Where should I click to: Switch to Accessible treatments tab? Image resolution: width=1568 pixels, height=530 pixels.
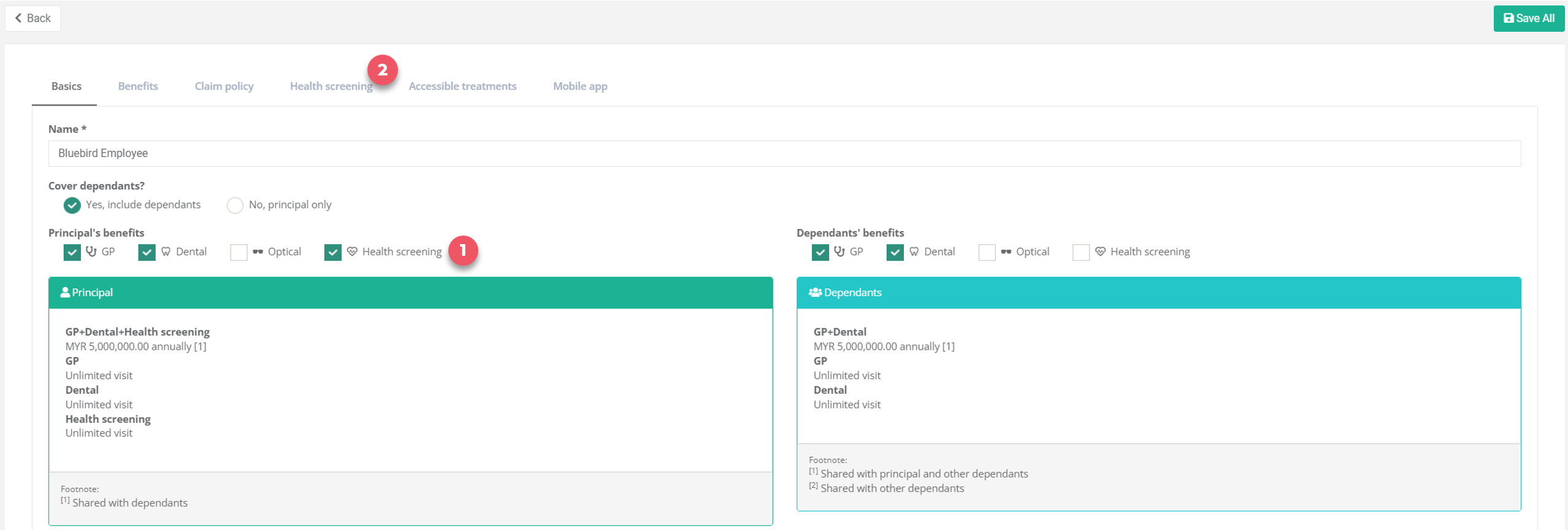pos(462,86)
